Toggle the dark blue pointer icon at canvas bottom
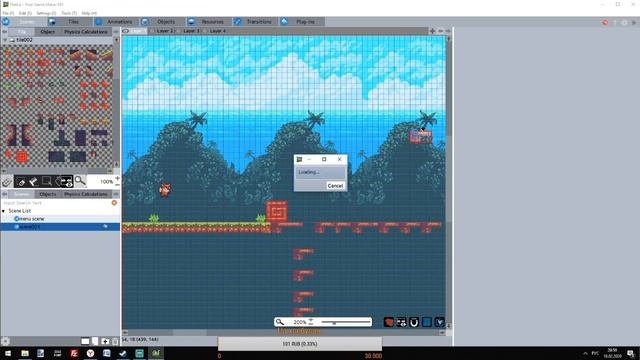 [439, 322]
